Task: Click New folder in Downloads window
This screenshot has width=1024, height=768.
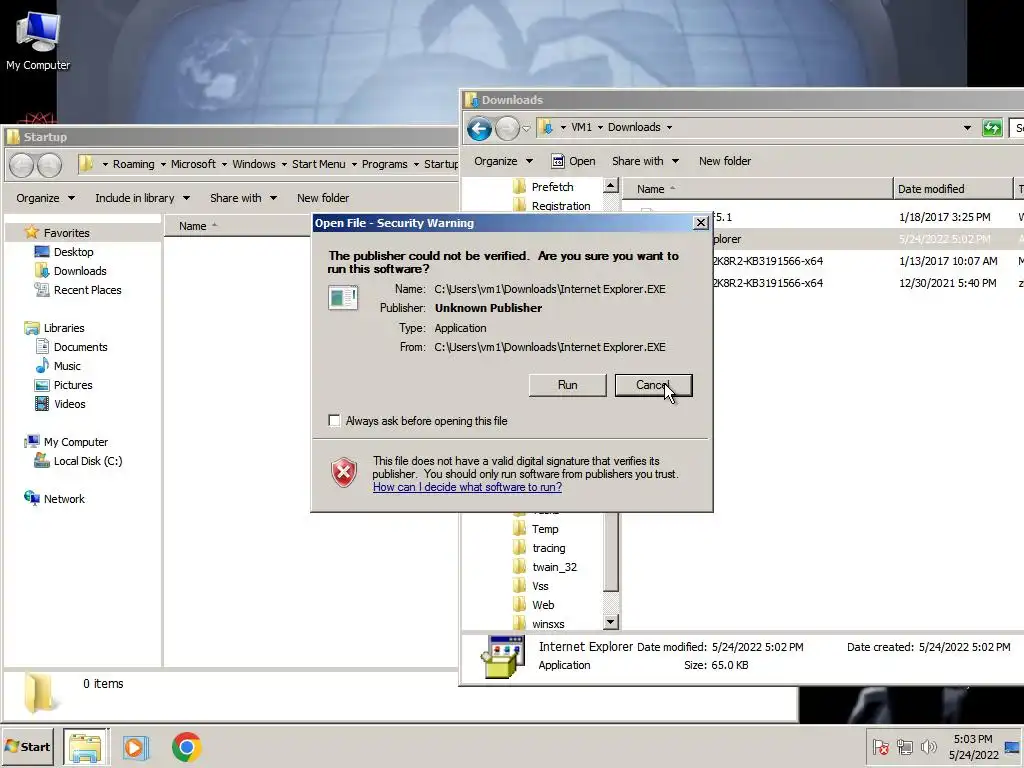Action: [x=725, y=161]
